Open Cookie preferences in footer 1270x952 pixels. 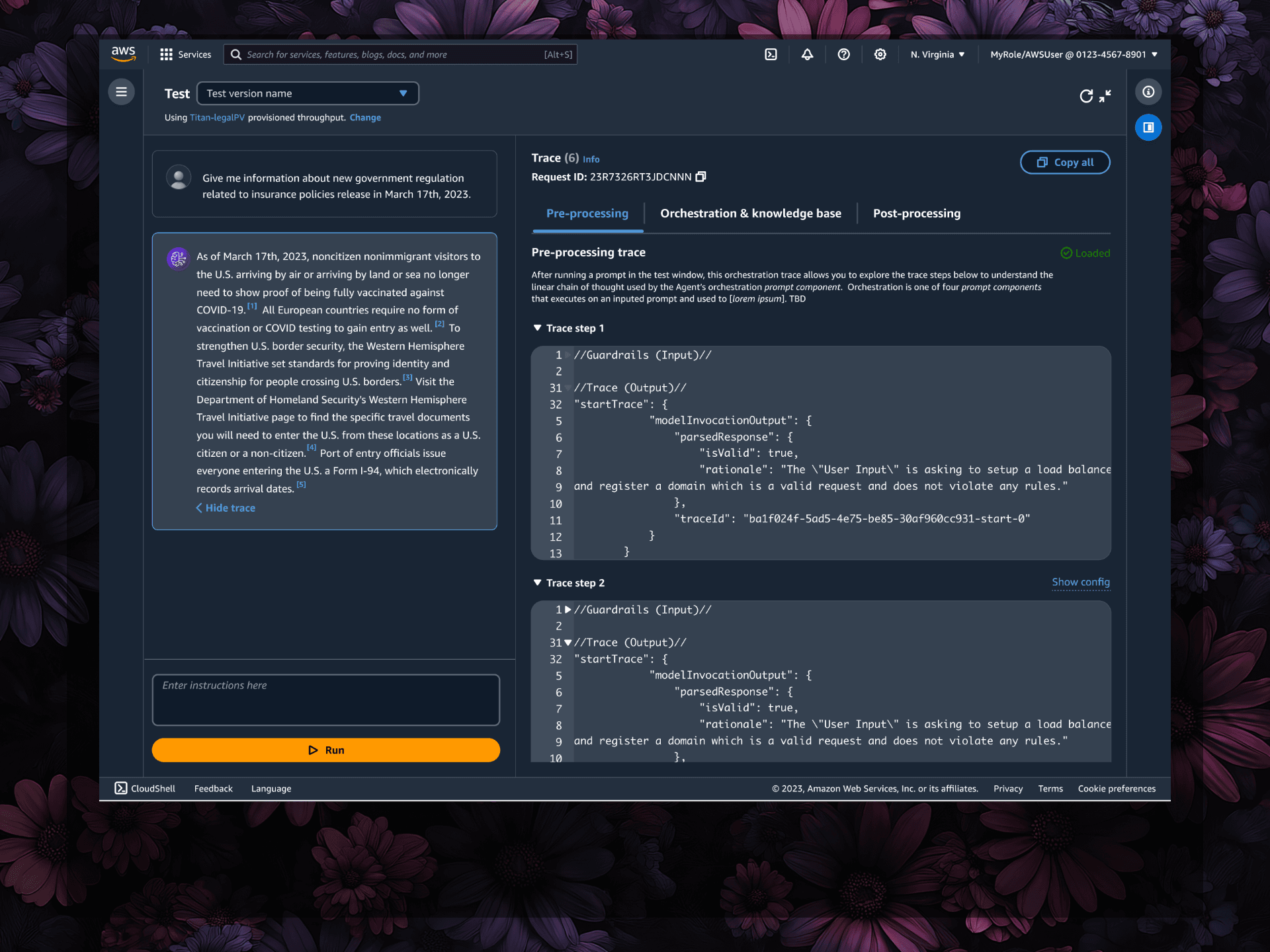pos(1117,789)
